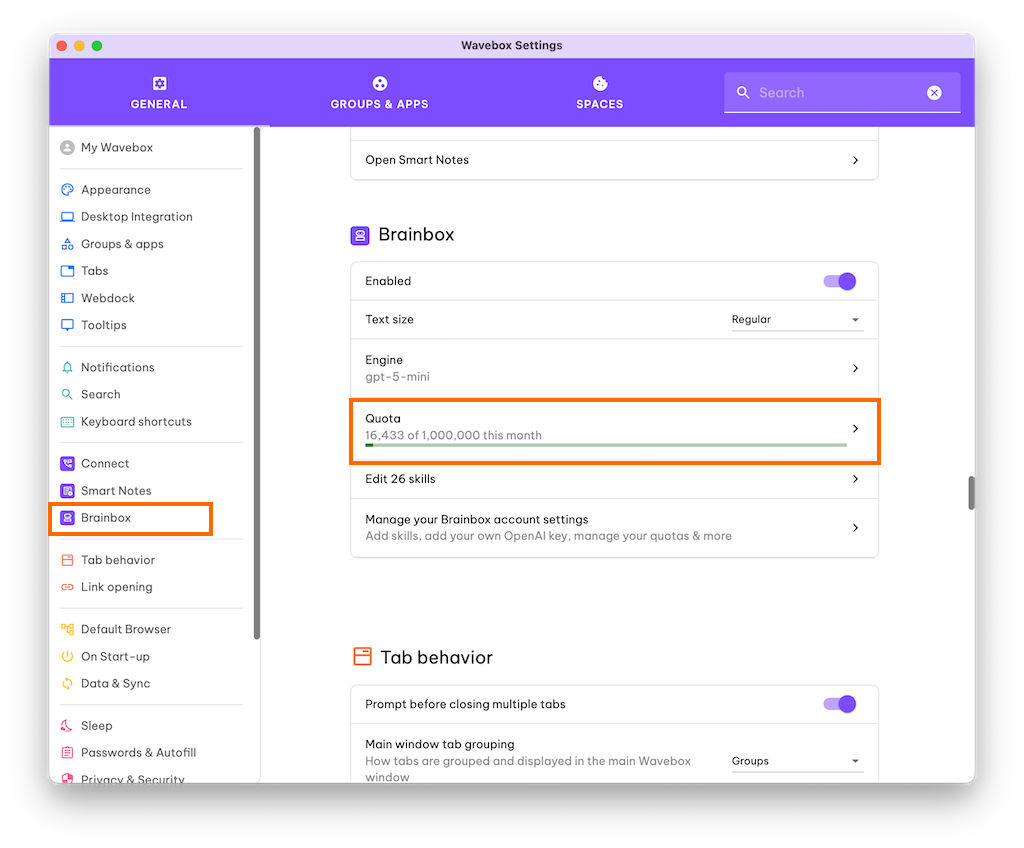Toggle the Brainbox Enabled switch
Image resolution: width=1024 pixels, height=848 pixels.
[840, 282]
